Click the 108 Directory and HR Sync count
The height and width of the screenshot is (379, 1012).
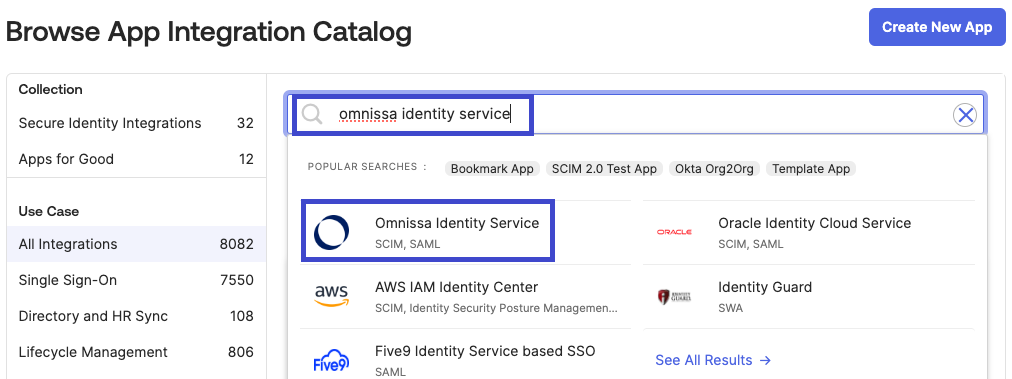[x=241, y=316]
